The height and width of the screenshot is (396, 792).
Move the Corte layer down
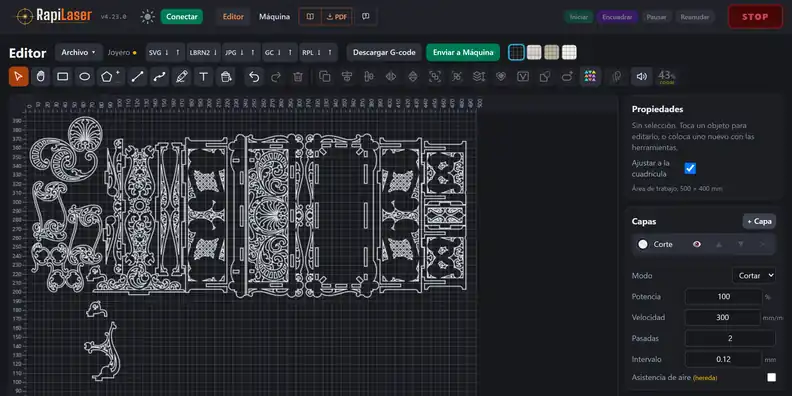click(x=740, y=244)
